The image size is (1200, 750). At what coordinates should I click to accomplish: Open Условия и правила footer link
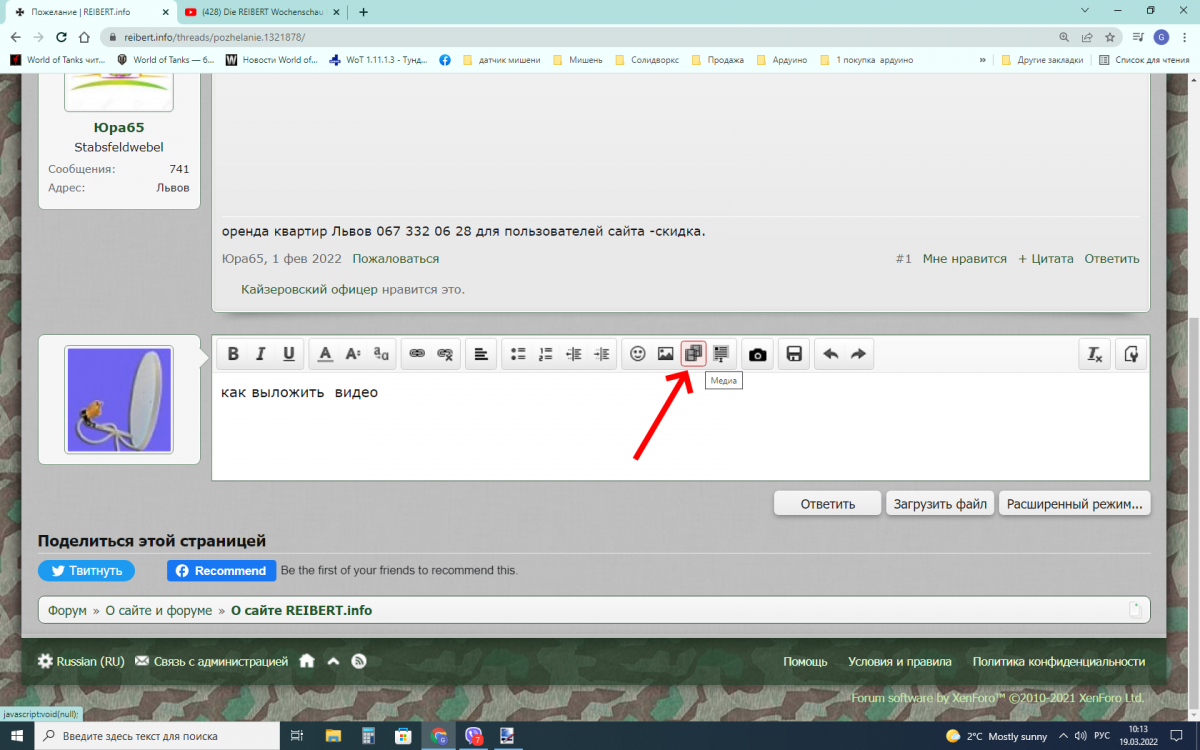point(900,661)
